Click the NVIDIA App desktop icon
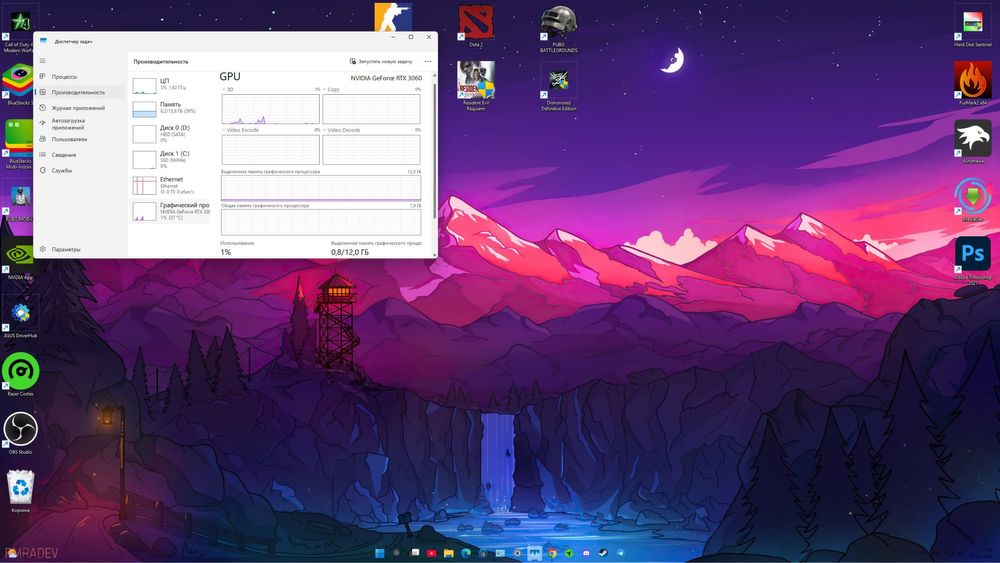1000x563 pixels. pos(19,258)
